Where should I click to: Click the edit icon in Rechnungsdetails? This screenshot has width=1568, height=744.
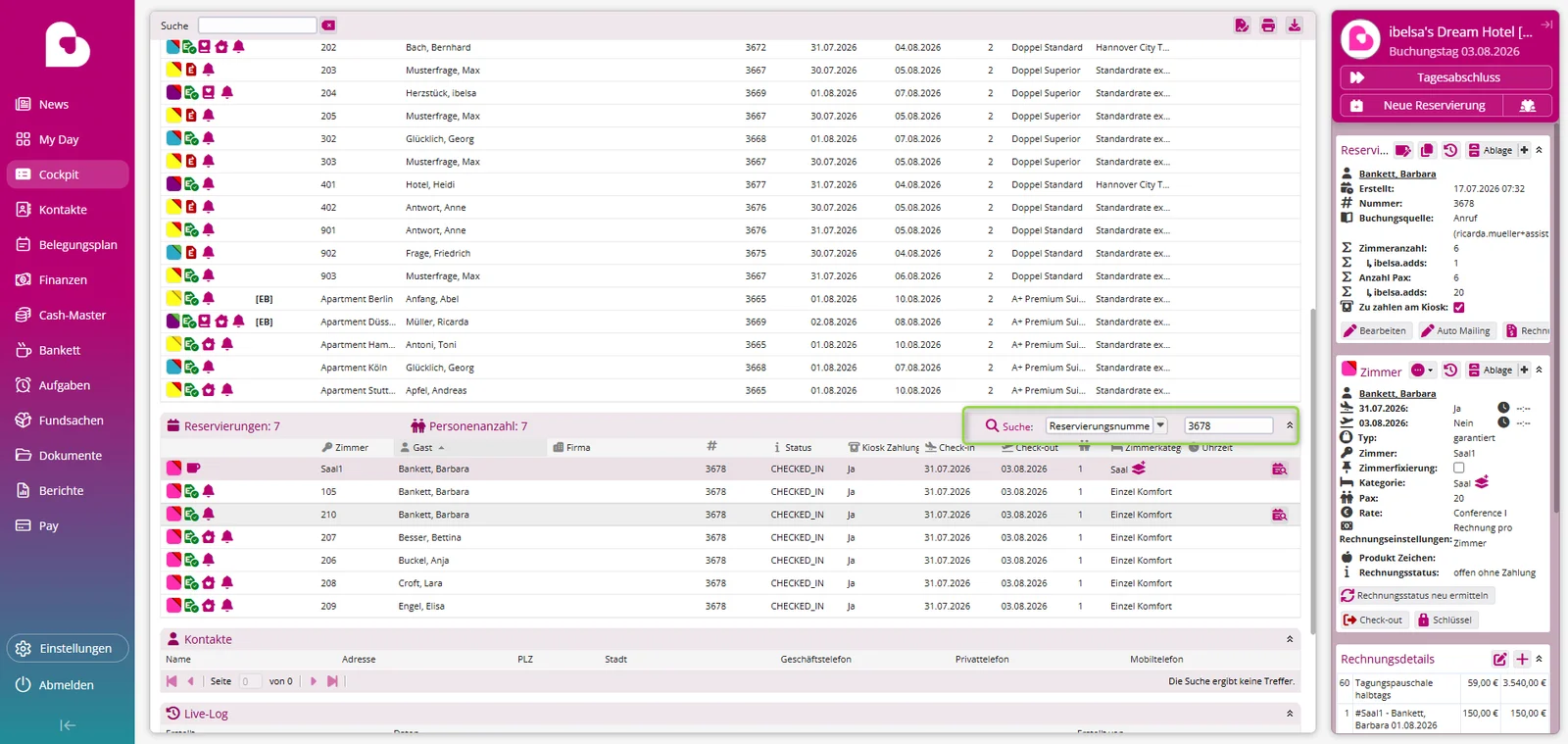click(x=1499, y=659)
